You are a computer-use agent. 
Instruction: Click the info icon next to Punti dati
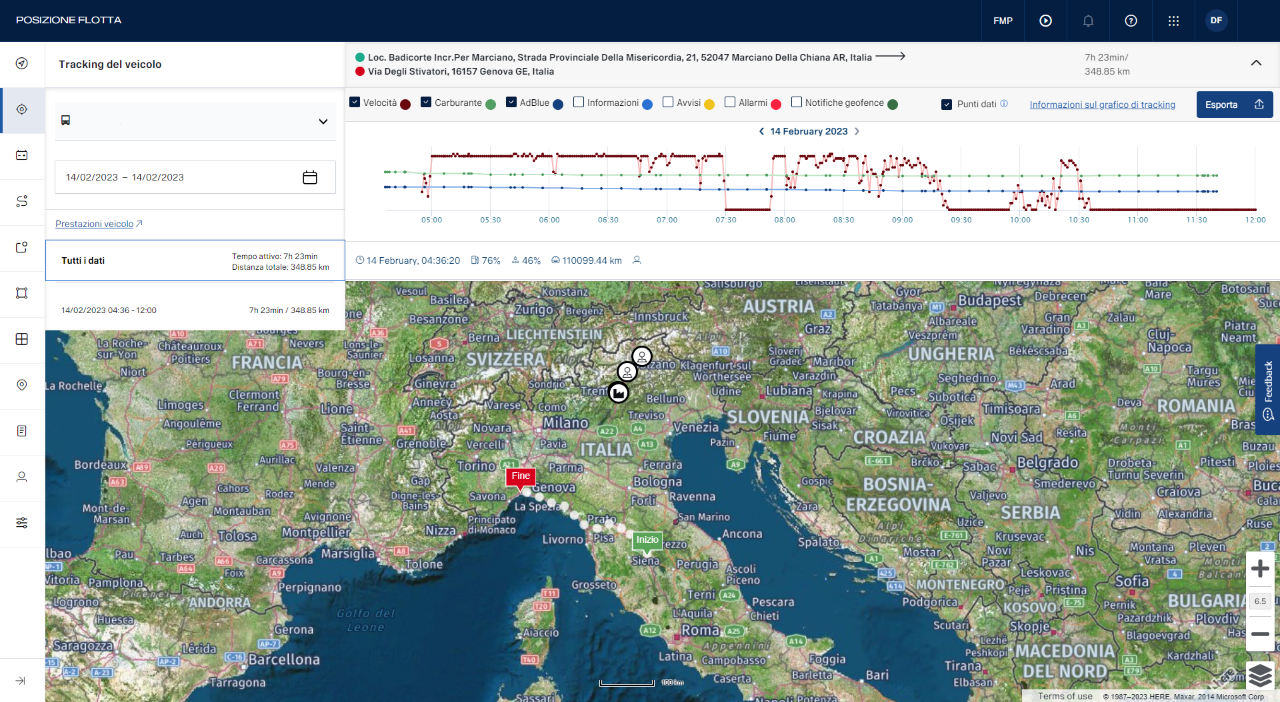[x=1004, y=103]
